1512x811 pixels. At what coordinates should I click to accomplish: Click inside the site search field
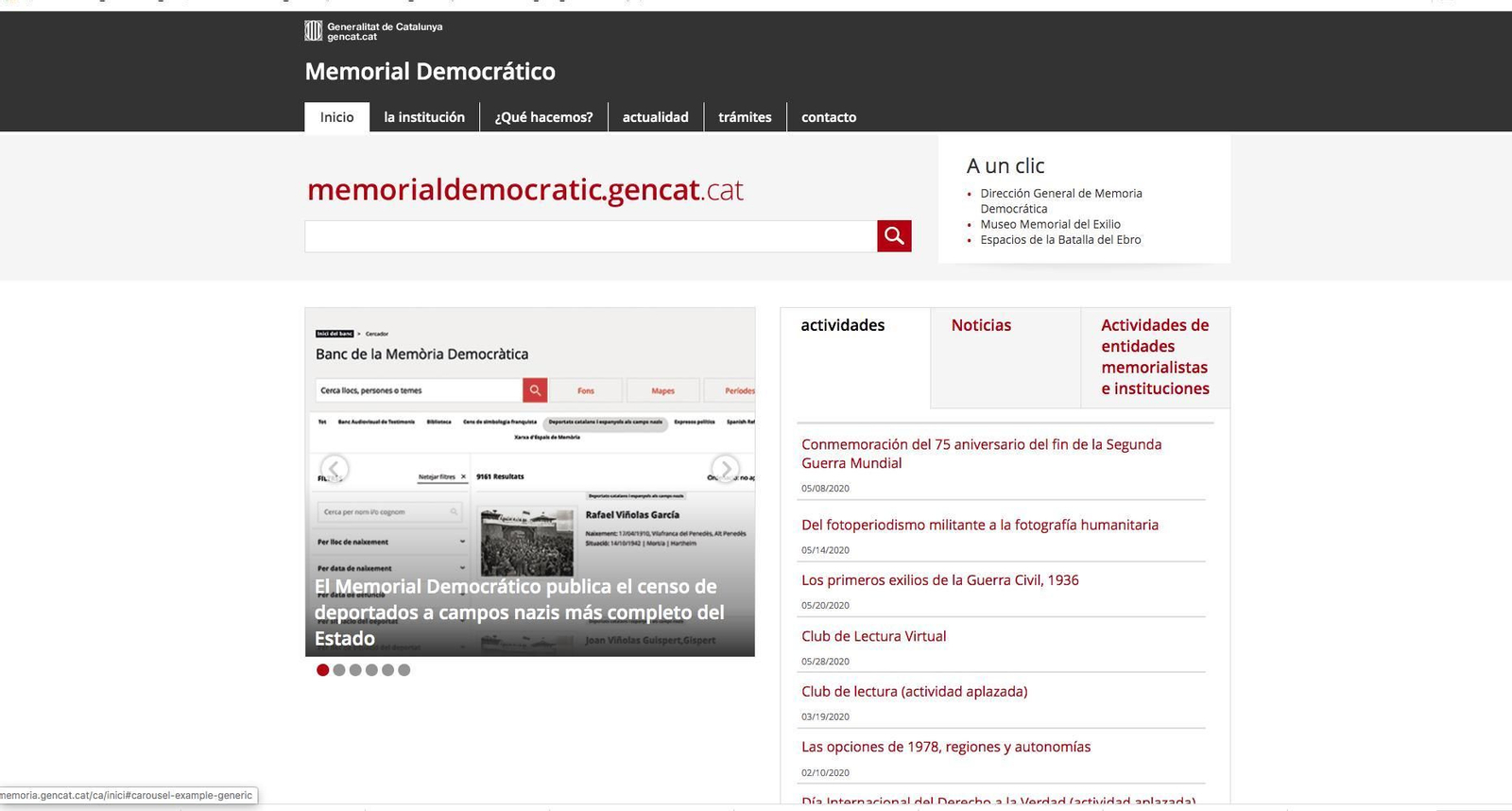(x=591, y=236)
